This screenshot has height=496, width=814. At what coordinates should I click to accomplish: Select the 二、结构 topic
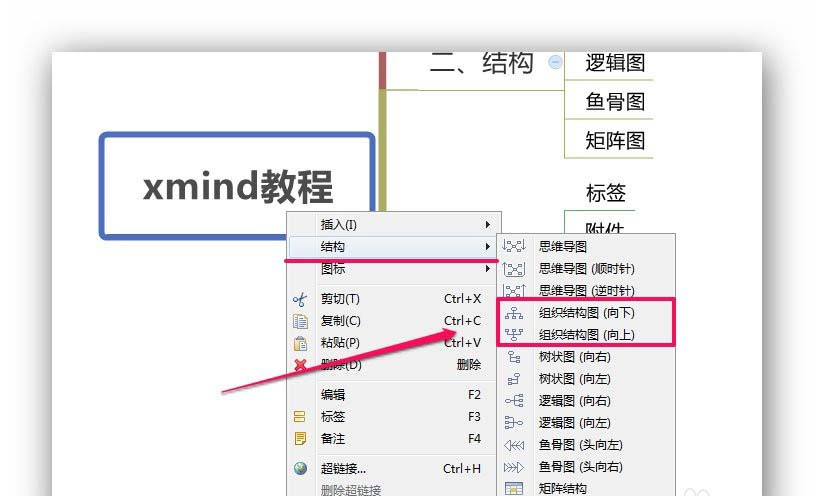coord(481,63)
